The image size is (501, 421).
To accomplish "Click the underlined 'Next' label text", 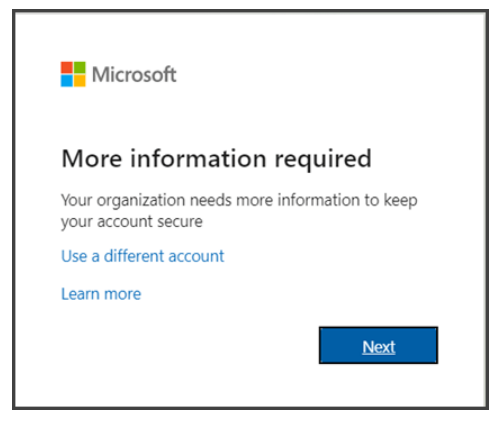I will pos(379,347).
